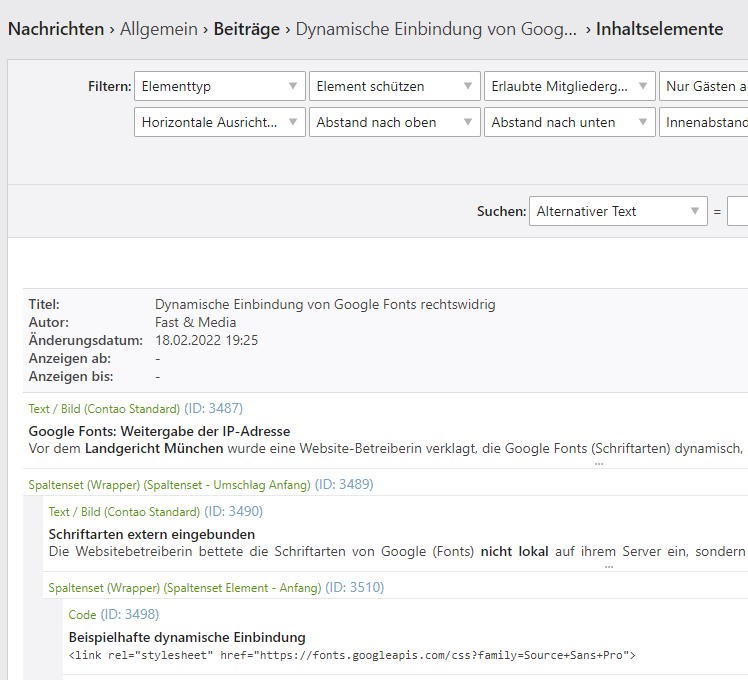This screenshot has width=748, height=680.
Task: Open the Horizontale Ausricht... filter dropdown
Action: pos(219,123)
